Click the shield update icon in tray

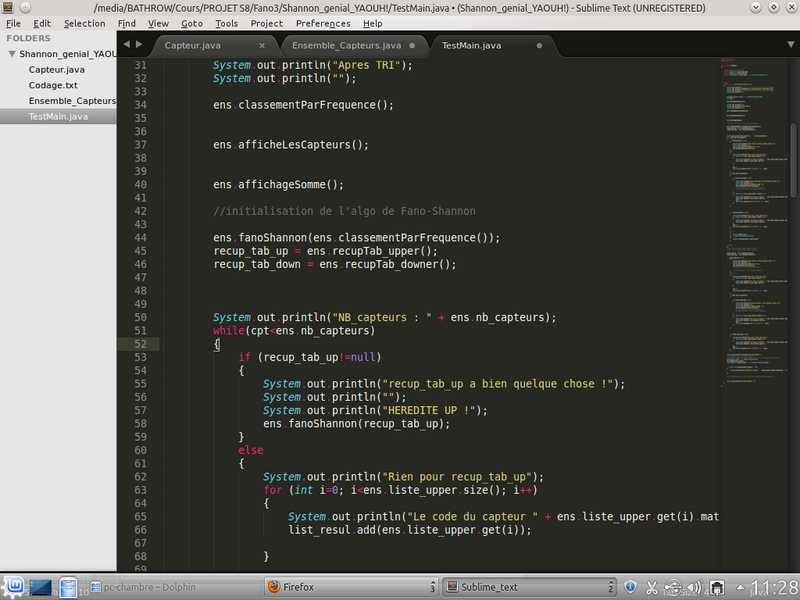(631, 587)
